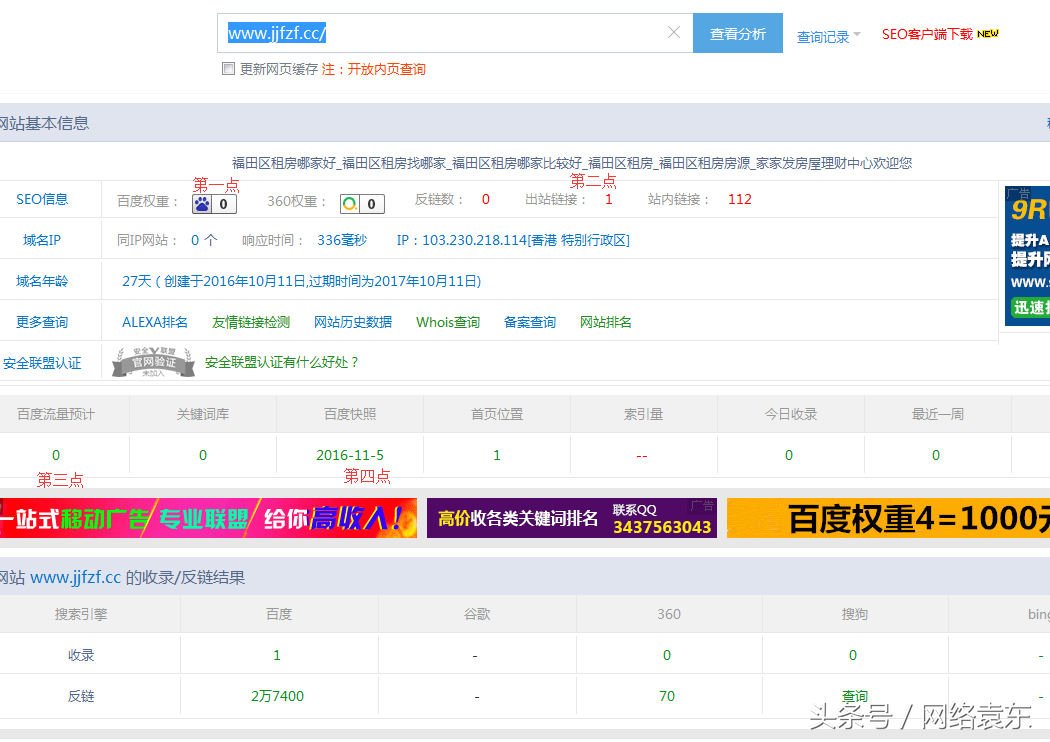Click the 反链数 value 0
The width and height of the screenshot is (1050, 742).
(485, 199)
